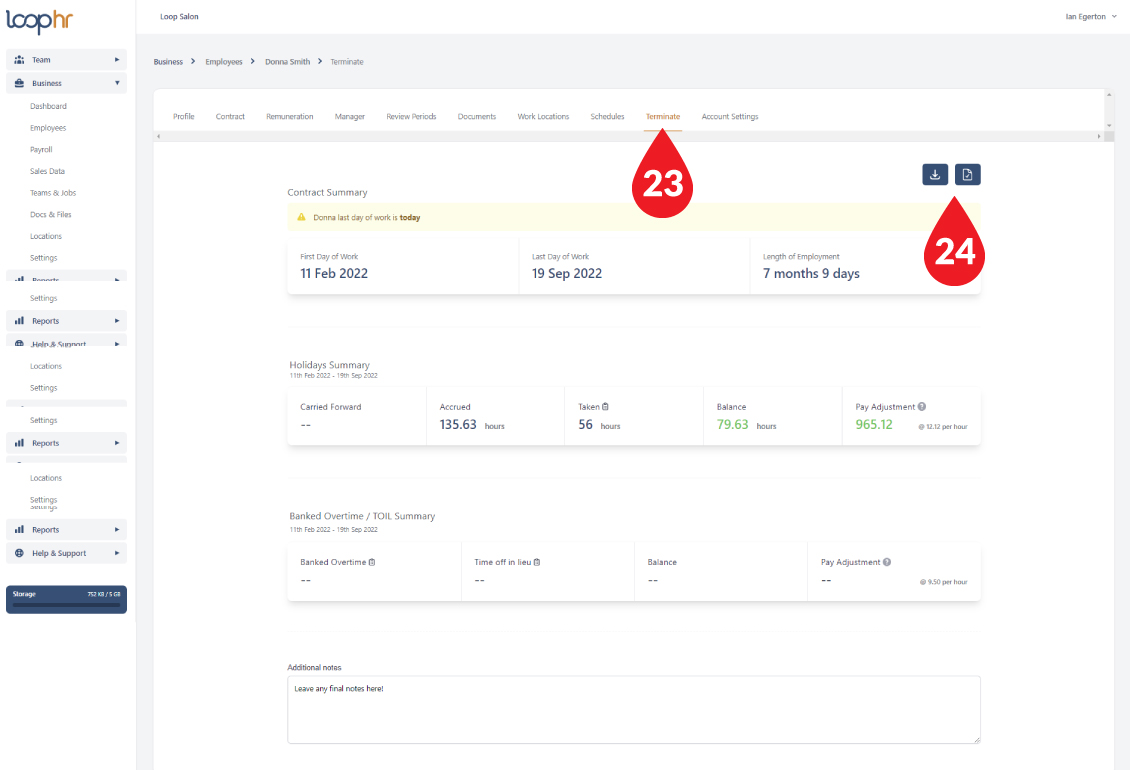
Task: Open Employees in the sidebar
Action: (x=48, y=128)
